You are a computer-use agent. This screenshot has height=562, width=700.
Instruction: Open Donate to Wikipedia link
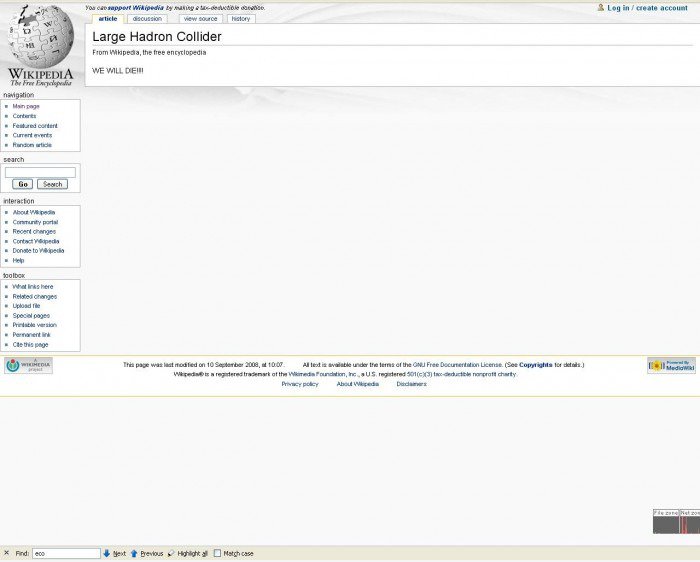point(38,251)
